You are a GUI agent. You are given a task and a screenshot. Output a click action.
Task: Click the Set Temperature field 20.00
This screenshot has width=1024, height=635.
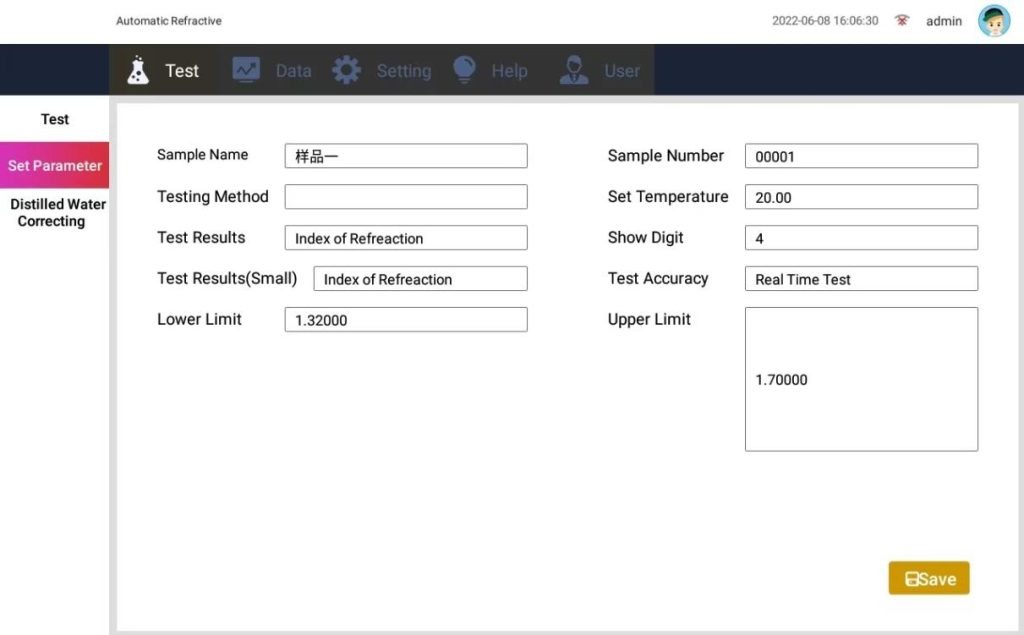[x=861, y=197]
